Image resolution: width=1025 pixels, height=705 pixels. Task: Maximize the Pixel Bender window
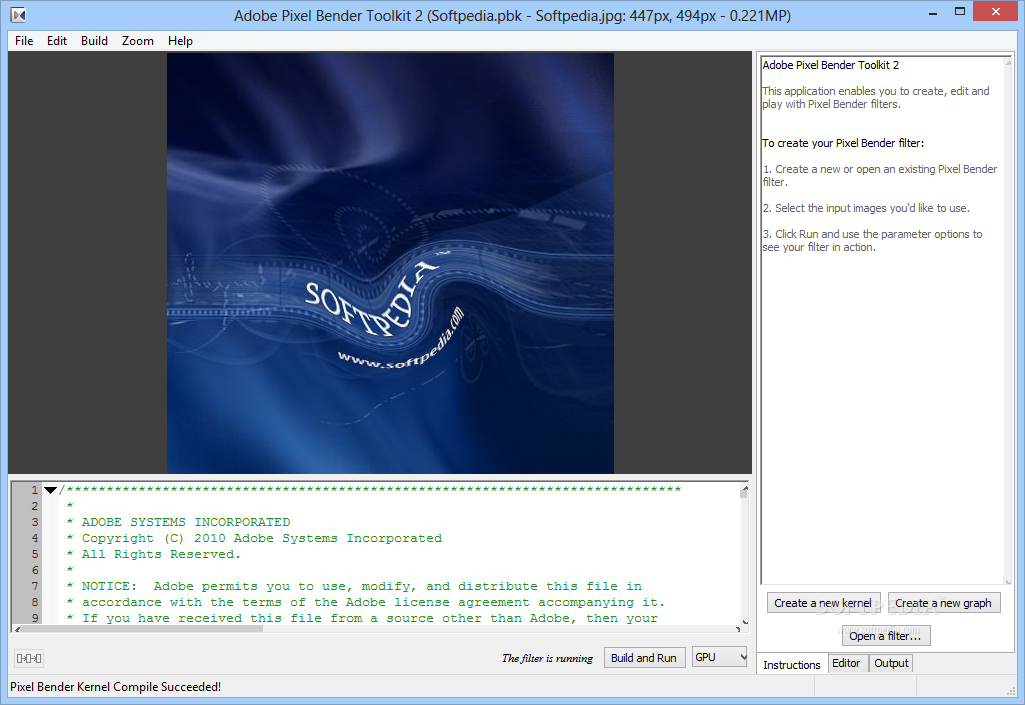pos(960,11)
